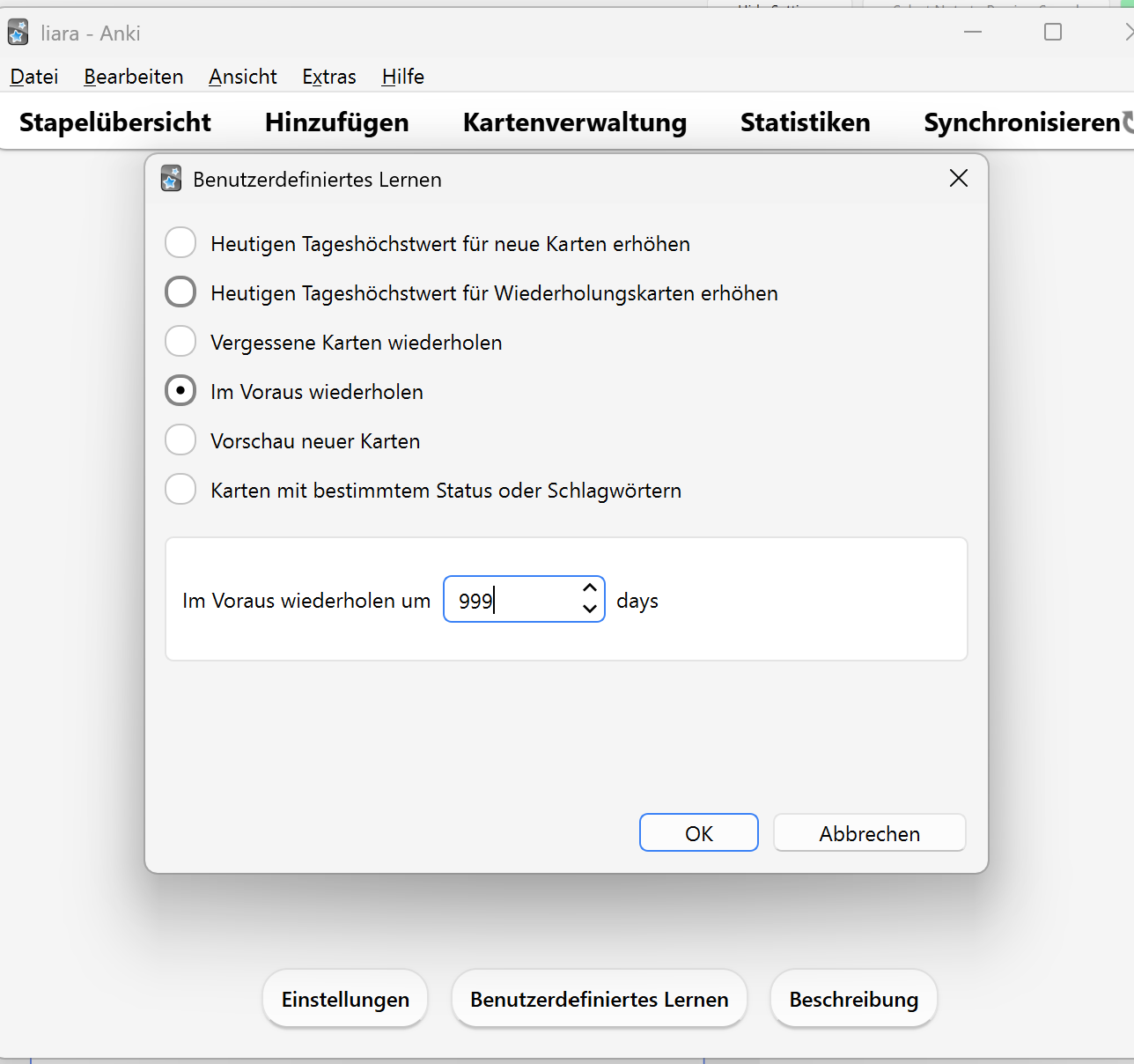Open Hinzufügen to add cards
The image size is (1134, 1064).
tap(337, 122)
